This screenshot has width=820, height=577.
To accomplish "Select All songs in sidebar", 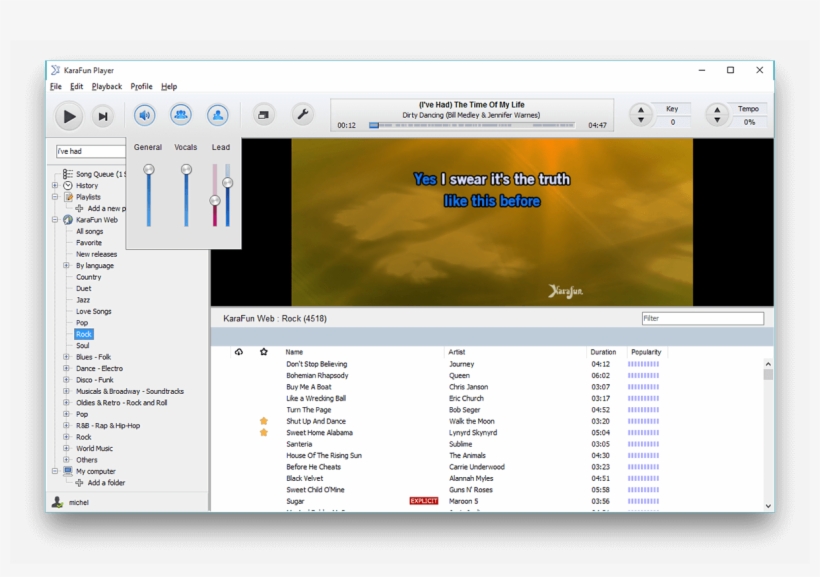I will pos(89,231).
